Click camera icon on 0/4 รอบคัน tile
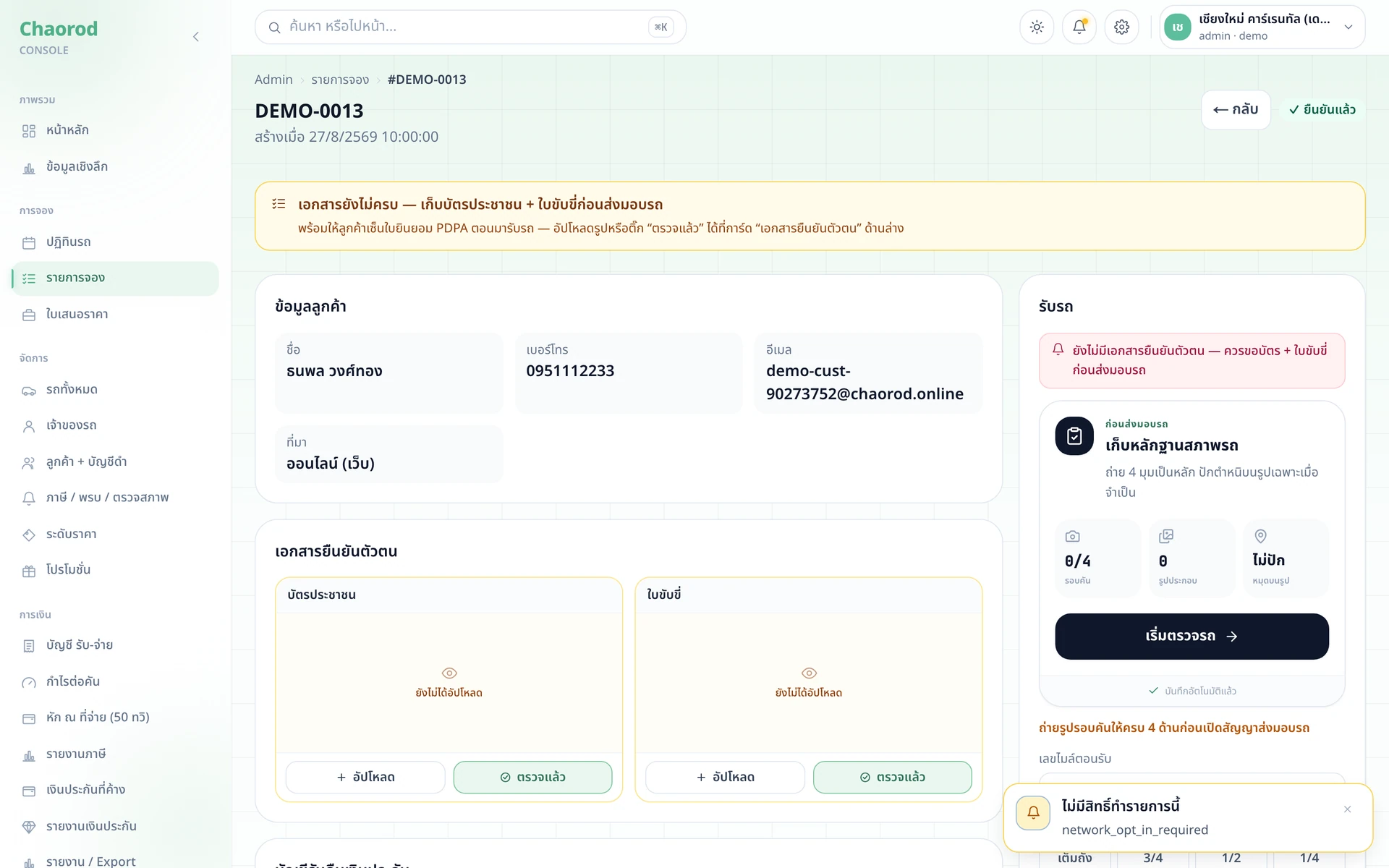The height and width of the screenshot is (868, 1389). tap(1072, 536)
